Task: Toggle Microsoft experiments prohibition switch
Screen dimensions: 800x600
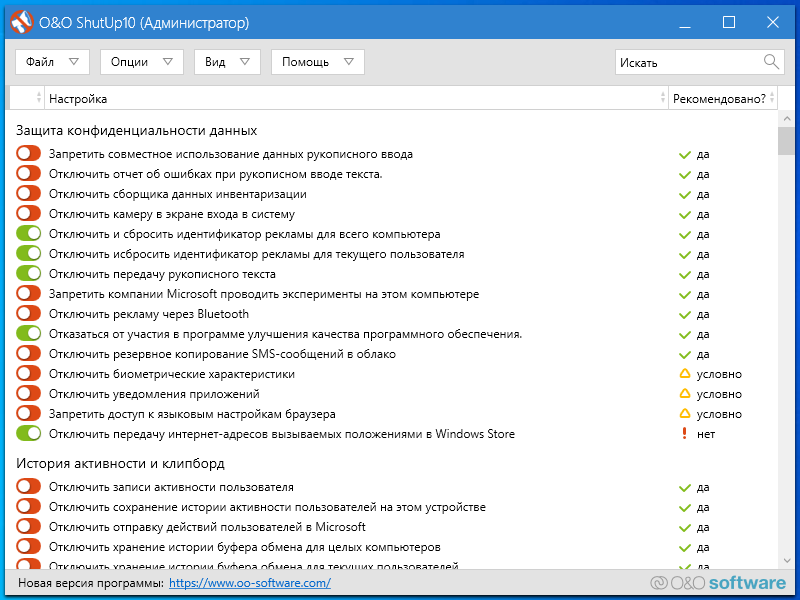Action: tap(29, 293)
